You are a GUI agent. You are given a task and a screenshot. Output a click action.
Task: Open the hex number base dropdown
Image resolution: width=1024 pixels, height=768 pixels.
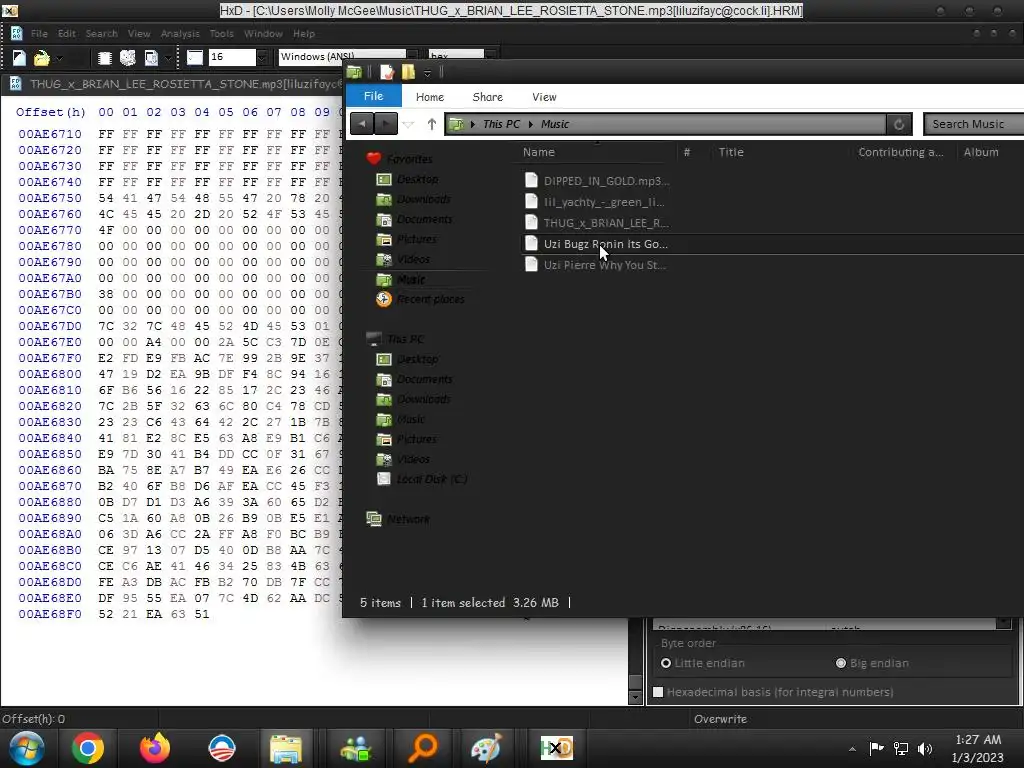(462, 56)
